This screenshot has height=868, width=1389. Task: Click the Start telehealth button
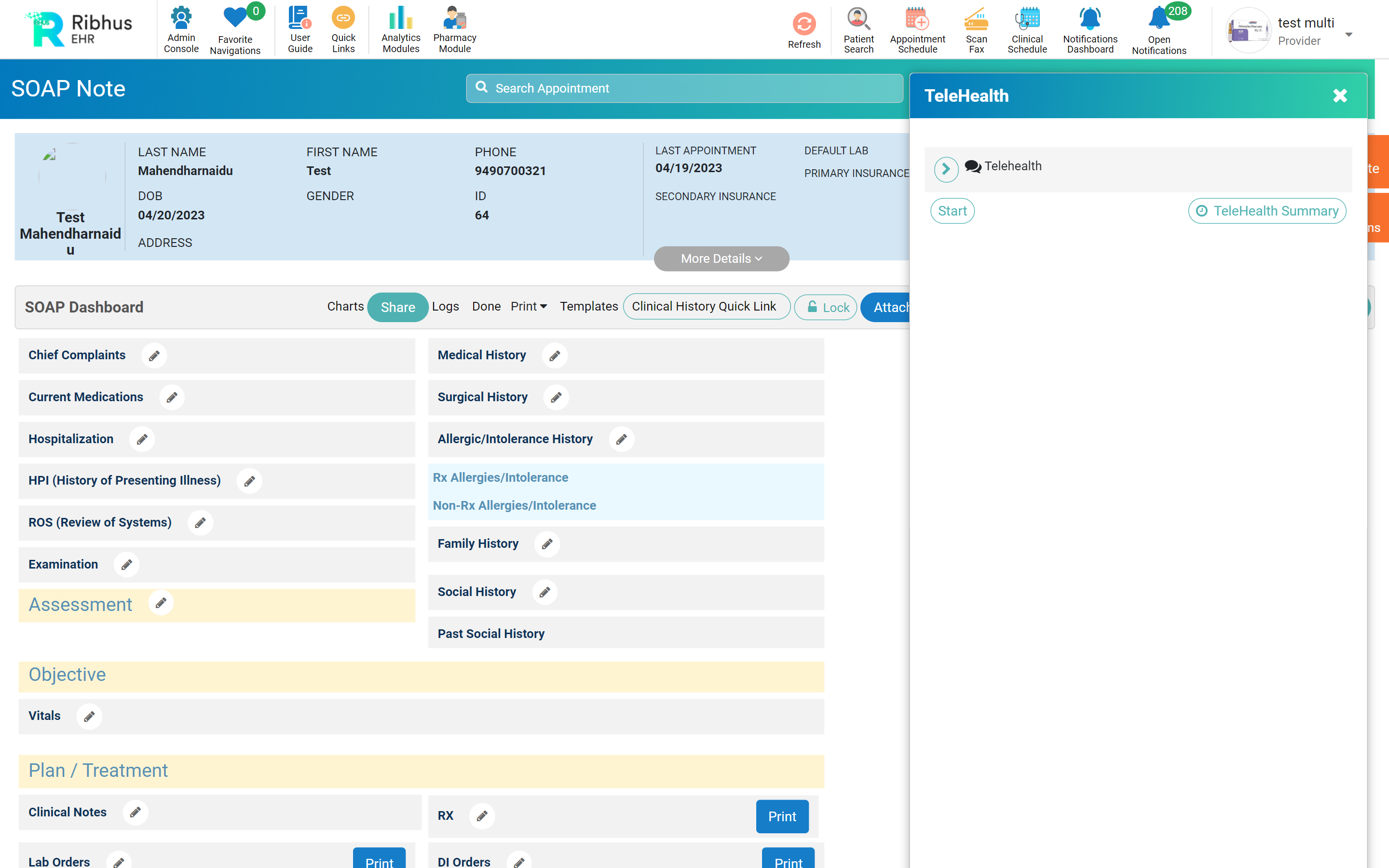click(x=952, y=211)
